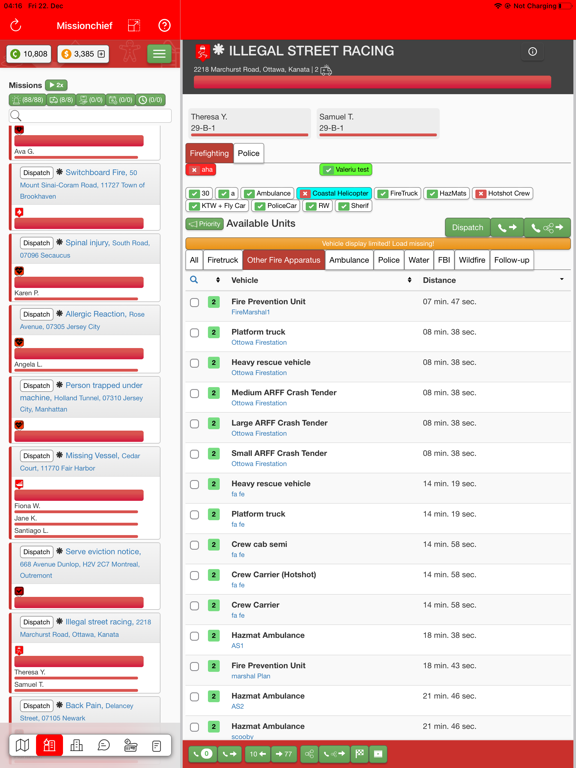Click the alarm, share and next mission button
This screenshot has width=576, height=768.
(547, 228)
